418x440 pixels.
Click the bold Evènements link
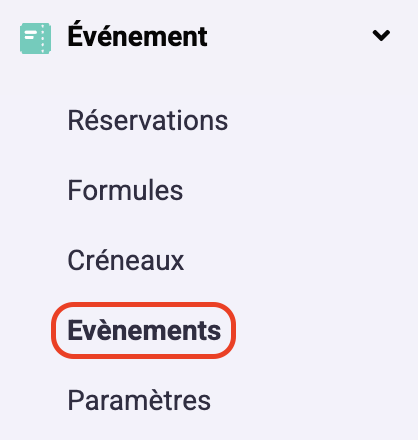pyautogui.click(x=144, y=330)
